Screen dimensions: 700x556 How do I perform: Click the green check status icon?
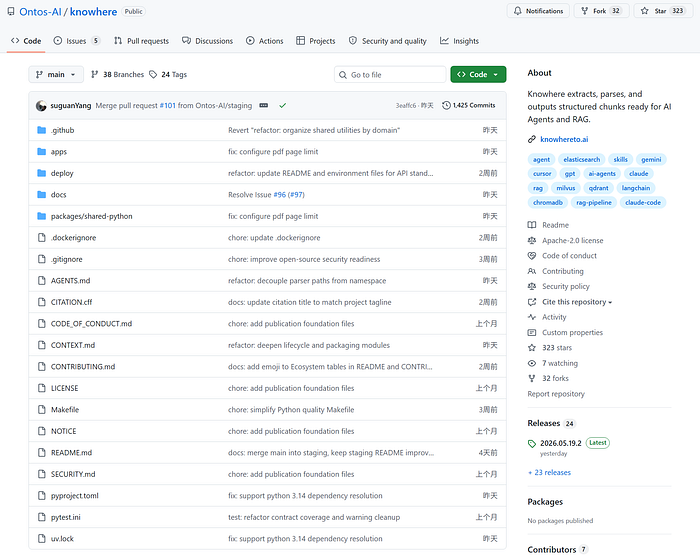point(283,105)
